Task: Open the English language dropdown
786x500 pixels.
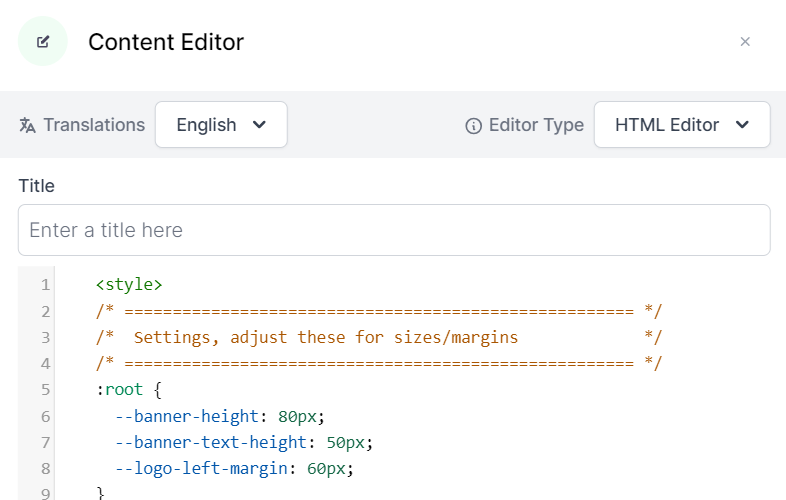Action: (221, 125)
